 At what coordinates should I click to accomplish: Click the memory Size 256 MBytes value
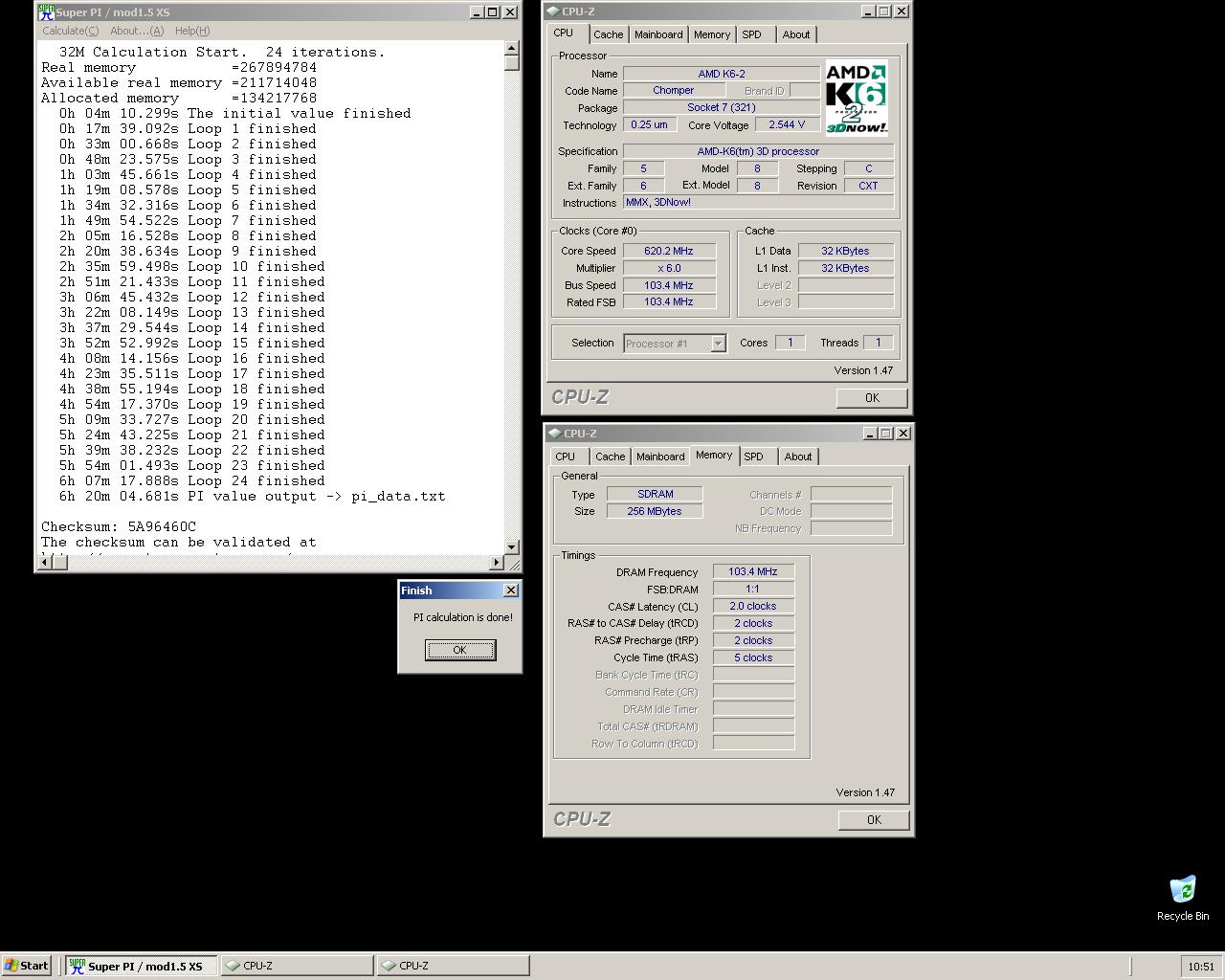[655, 511]
